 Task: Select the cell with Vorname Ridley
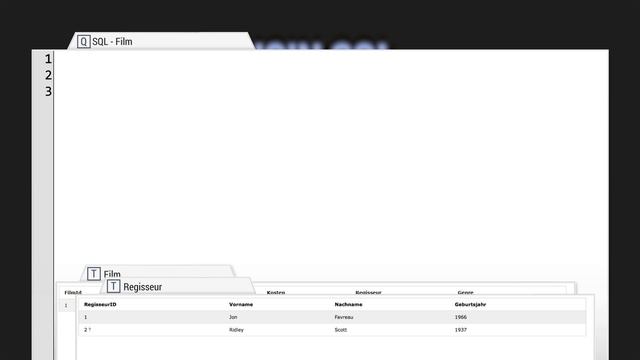[236, 330]
